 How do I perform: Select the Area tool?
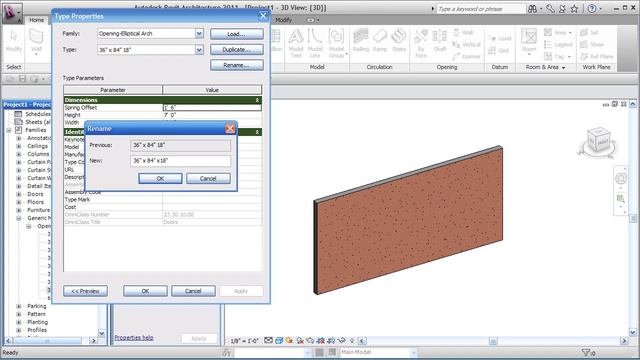tap(558, 32)
